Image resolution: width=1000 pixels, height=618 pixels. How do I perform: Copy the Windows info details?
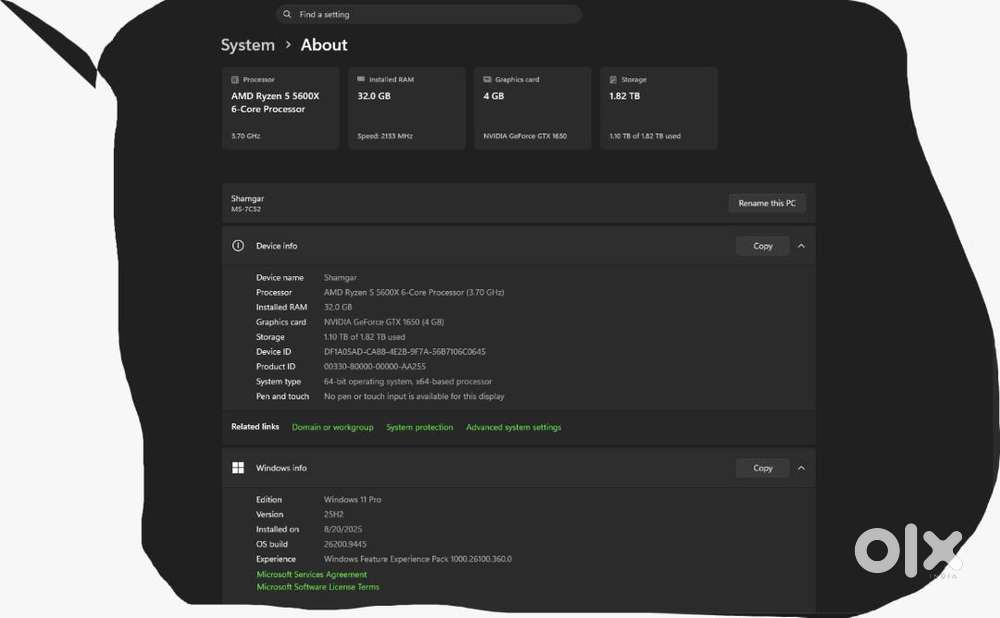coord(762,467)
